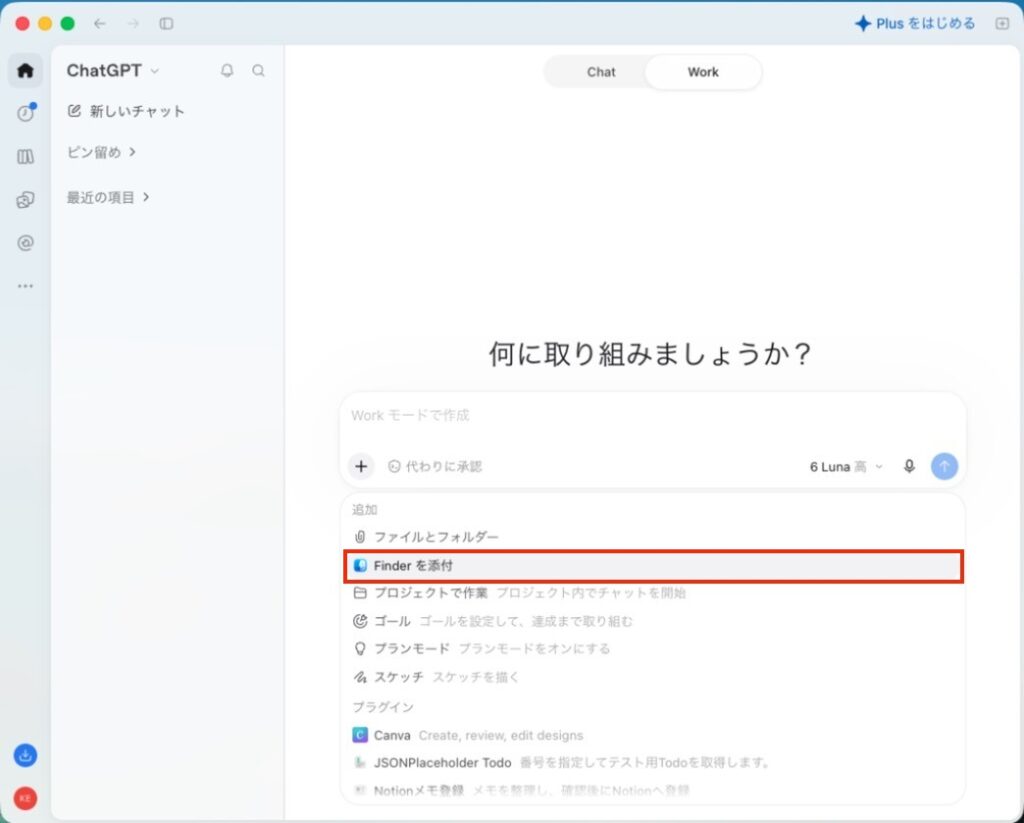This screenshot has width=1024, height=823.
Task: Select ゴール menu item
Action: 653,621
